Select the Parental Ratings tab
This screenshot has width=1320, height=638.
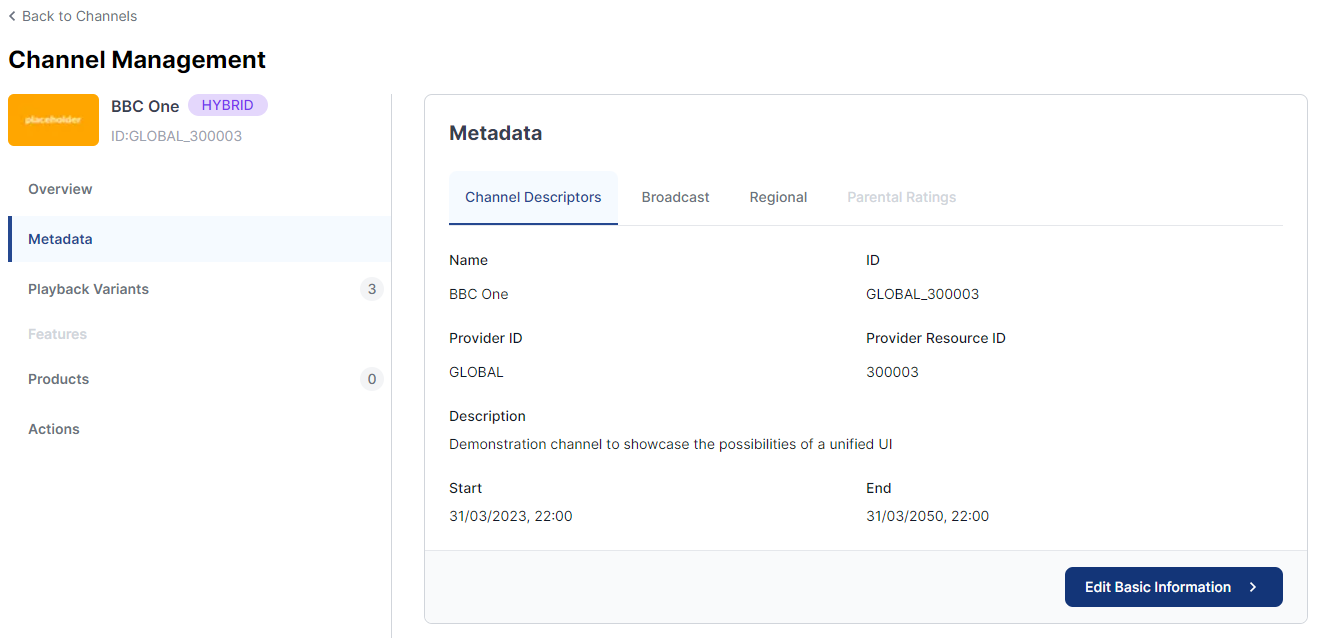(x=901, y=196)
